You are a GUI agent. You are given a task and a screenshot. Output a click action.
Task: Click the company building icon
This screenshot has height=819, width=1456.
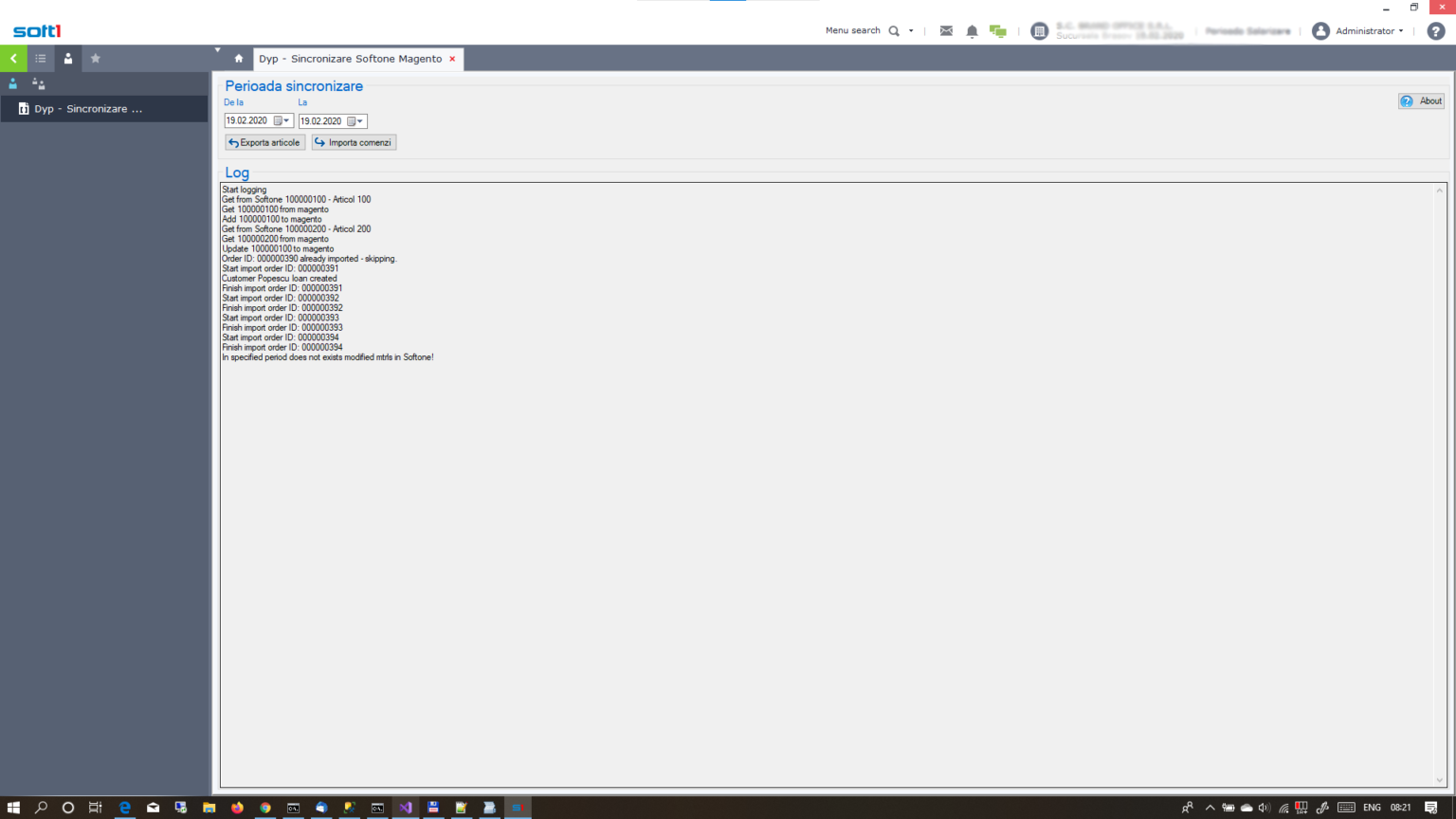click(1039, 31)
